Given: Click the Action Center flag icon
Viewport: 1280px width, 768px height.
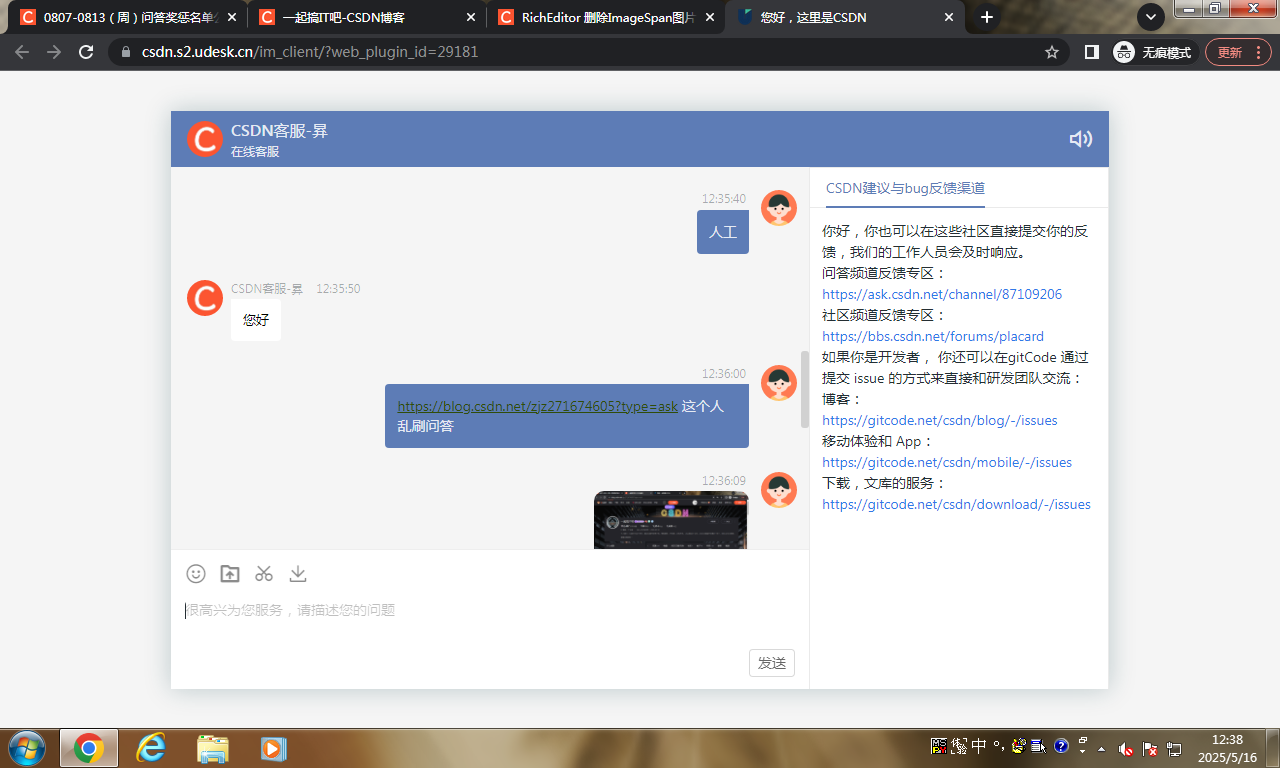Looking at the screenshot, I should tap(1150, 748).
